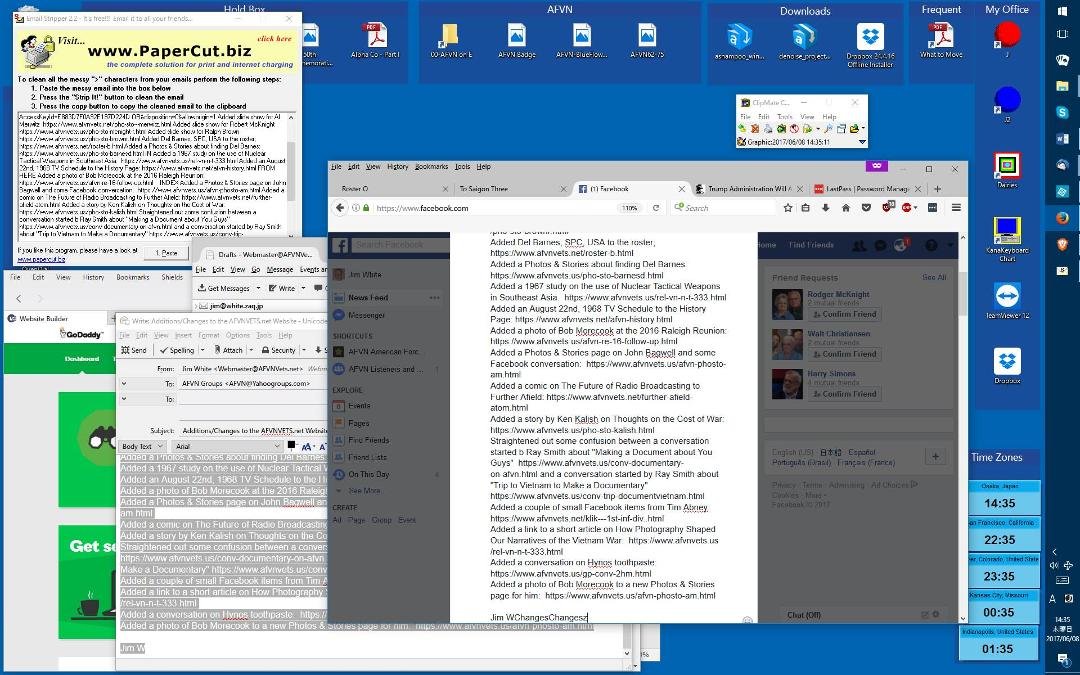Switch to the To Saigon Three tab
Screen dimensions: 1080x675
click(510, 189)
